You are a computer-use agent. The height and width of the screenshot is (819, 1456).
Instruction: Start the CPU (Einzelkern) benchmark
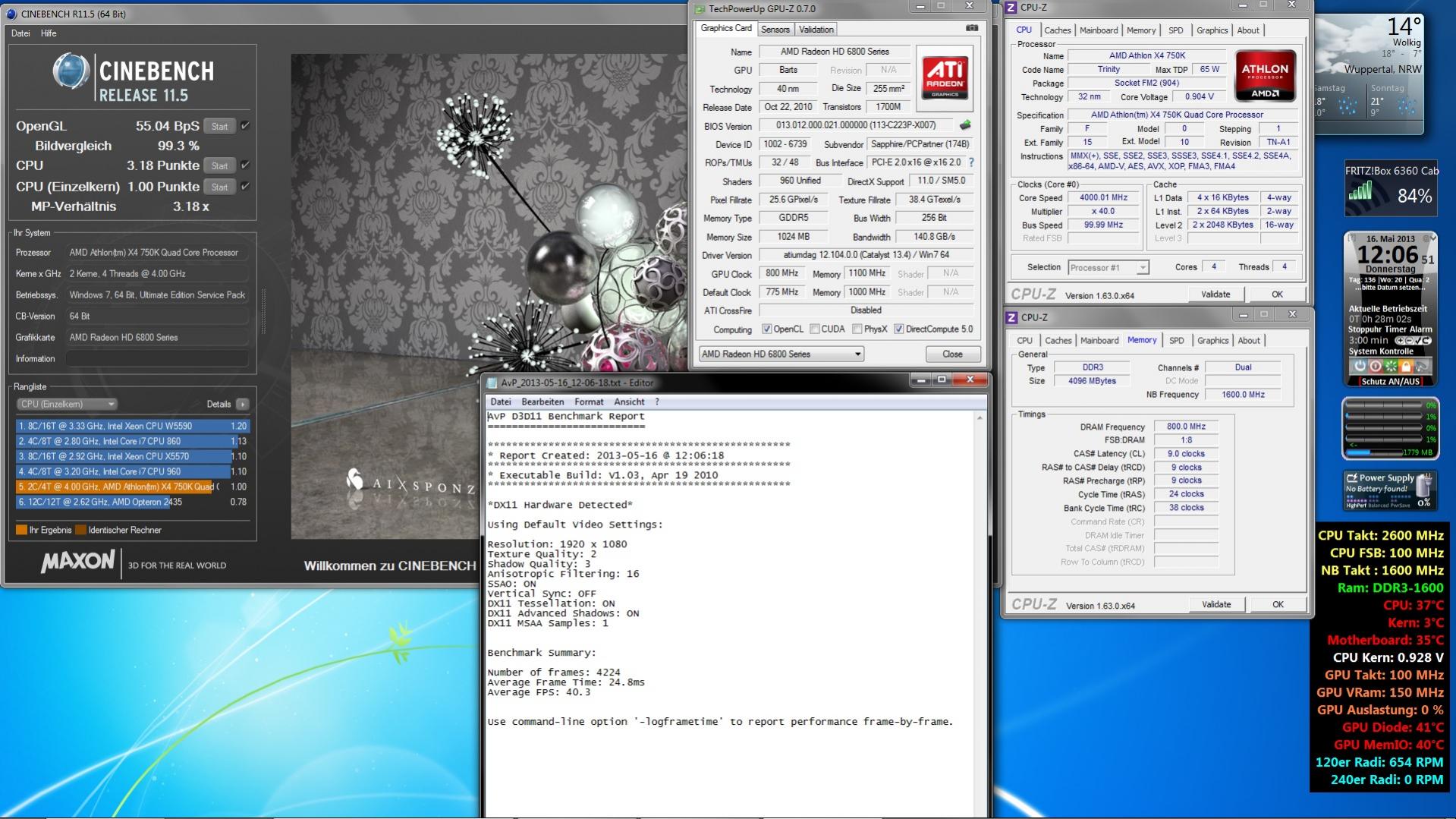click(x=220, y=187)
